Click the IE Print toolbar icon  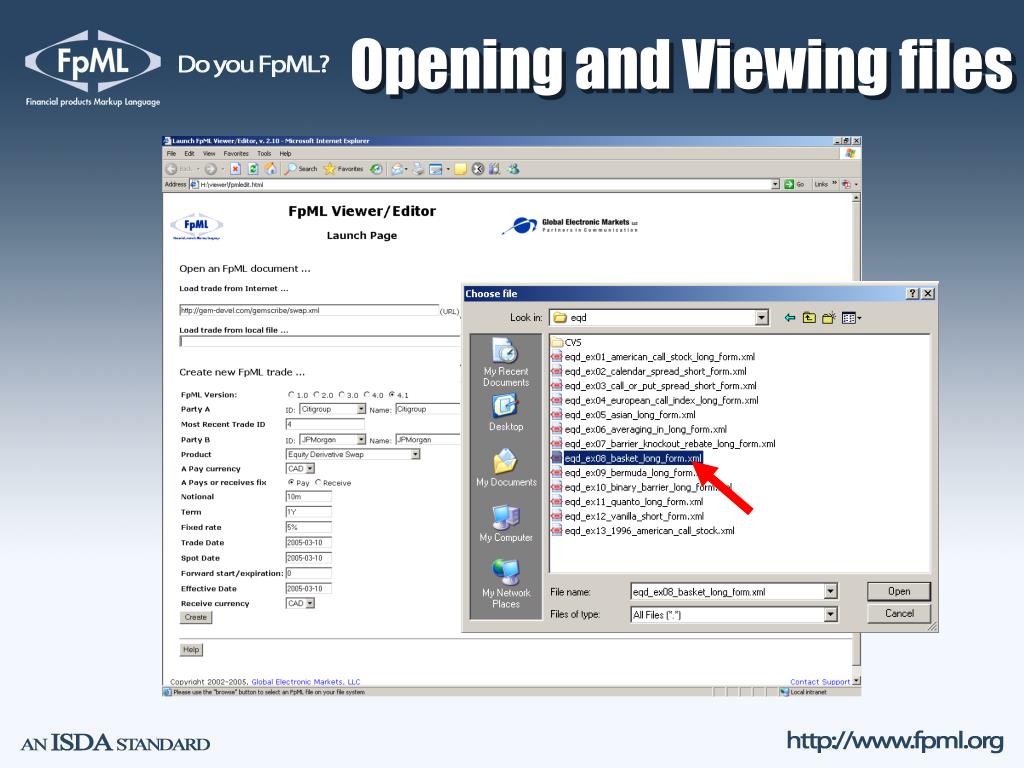[418, 169]
